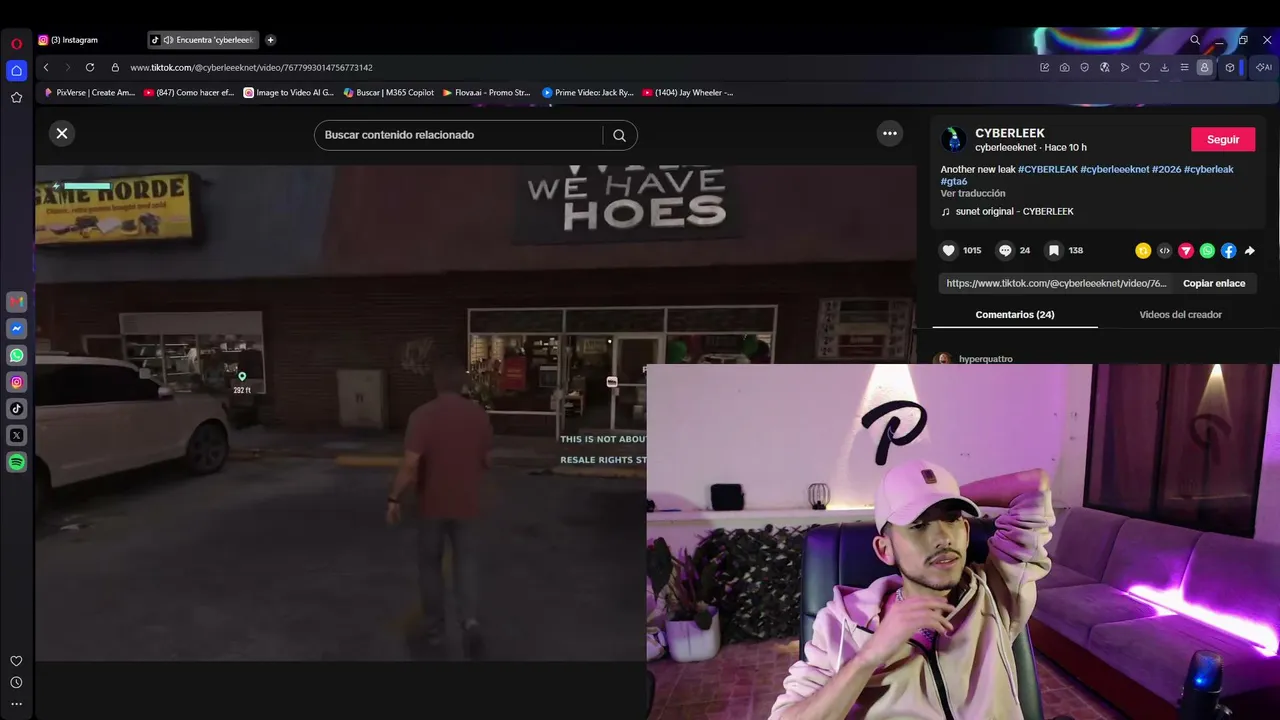
Task: Open the toolbar downloads icon
Action: point(1164,68)
